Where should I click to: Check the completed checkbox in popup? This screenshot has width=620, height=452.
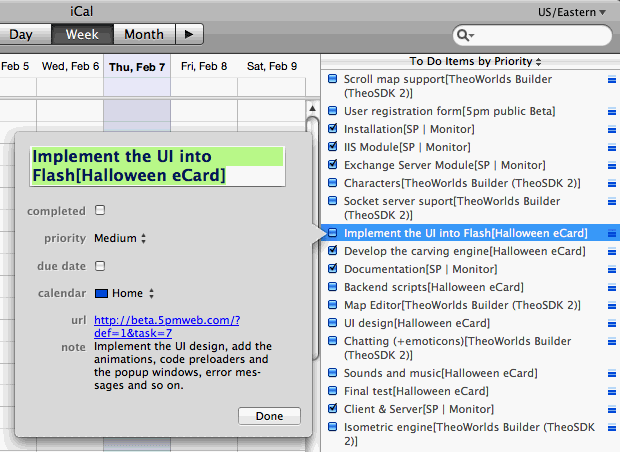[100, 211]
